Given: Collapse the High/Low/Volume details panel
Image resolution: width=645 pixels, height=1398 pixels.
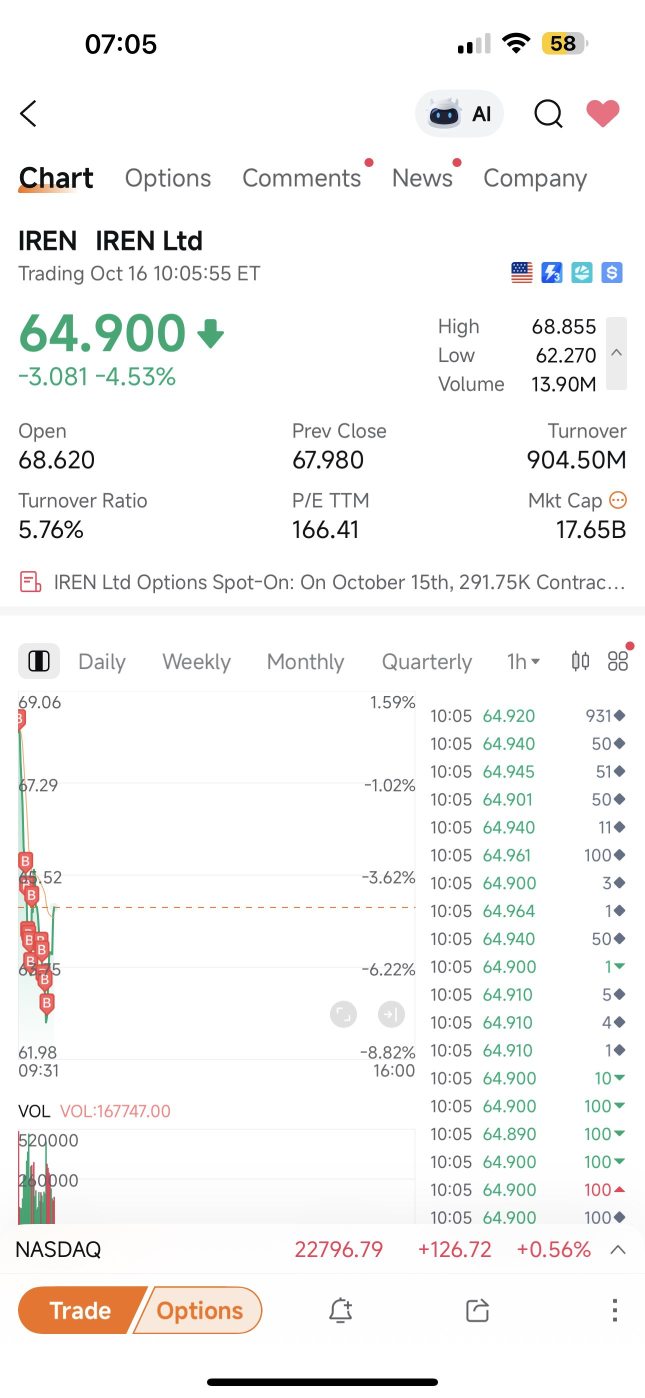Looking at the screenshot, I should tap(616, 353).
